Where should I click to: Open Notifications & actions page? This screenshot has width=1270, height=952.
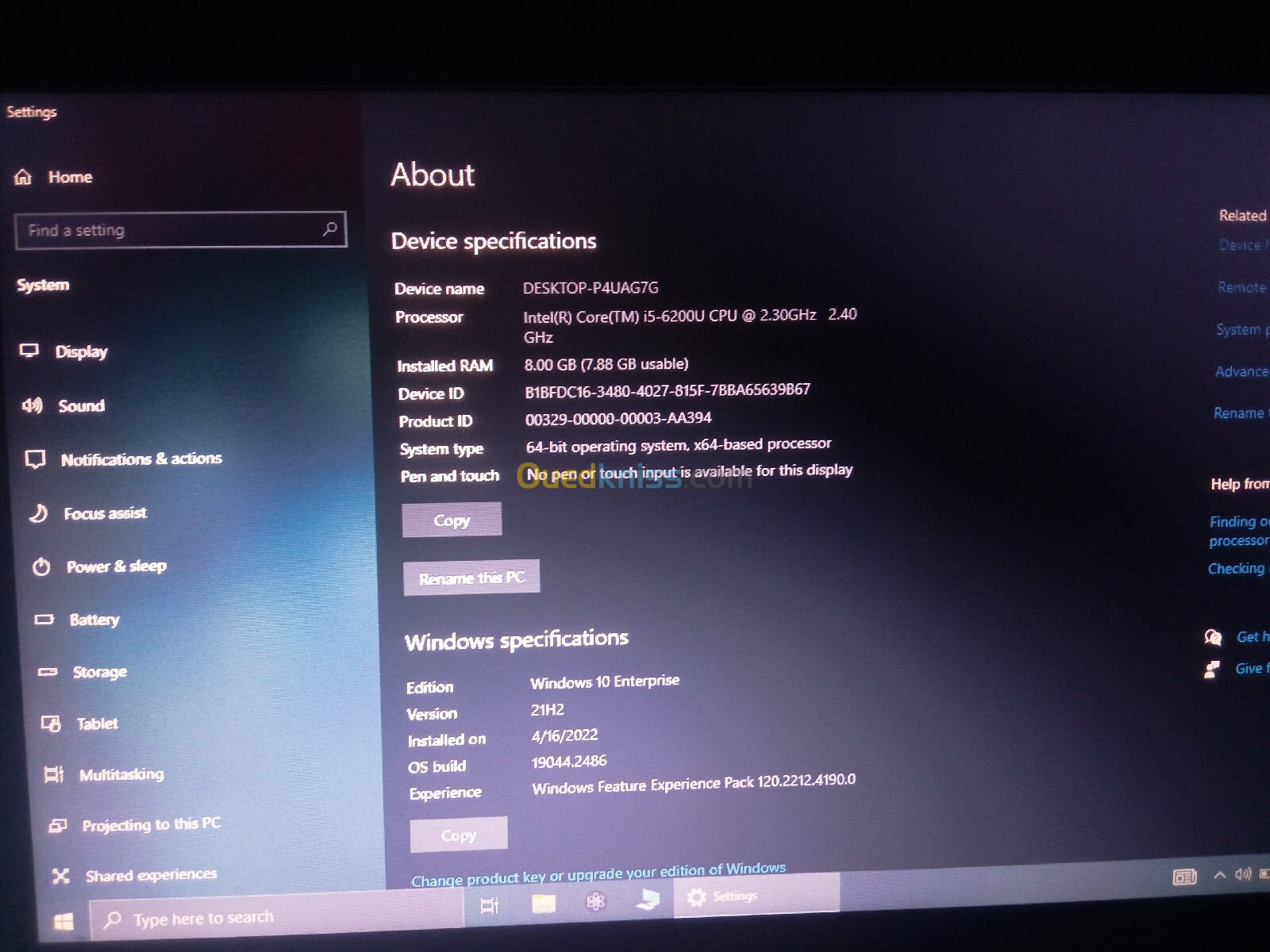coord(141,459)
